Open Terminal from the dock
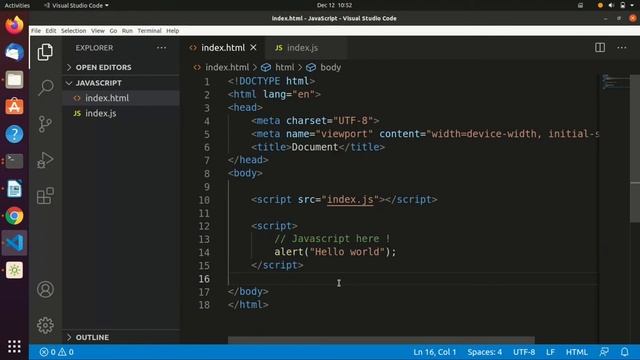 click(14, 161)
